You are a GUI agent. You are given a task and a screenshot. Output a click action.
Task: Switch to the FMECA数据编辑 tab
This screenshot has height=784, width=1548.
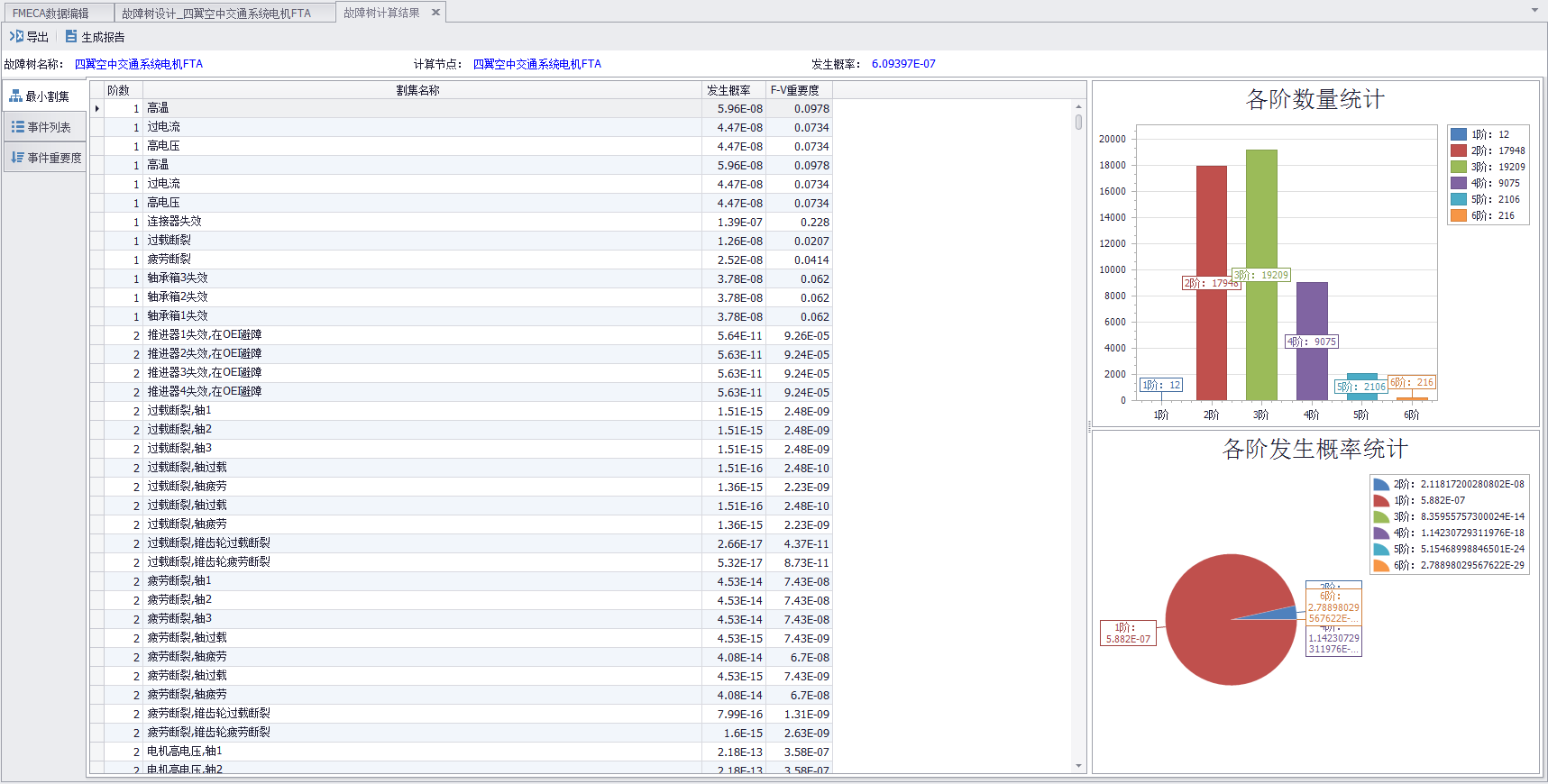(50, 14)
